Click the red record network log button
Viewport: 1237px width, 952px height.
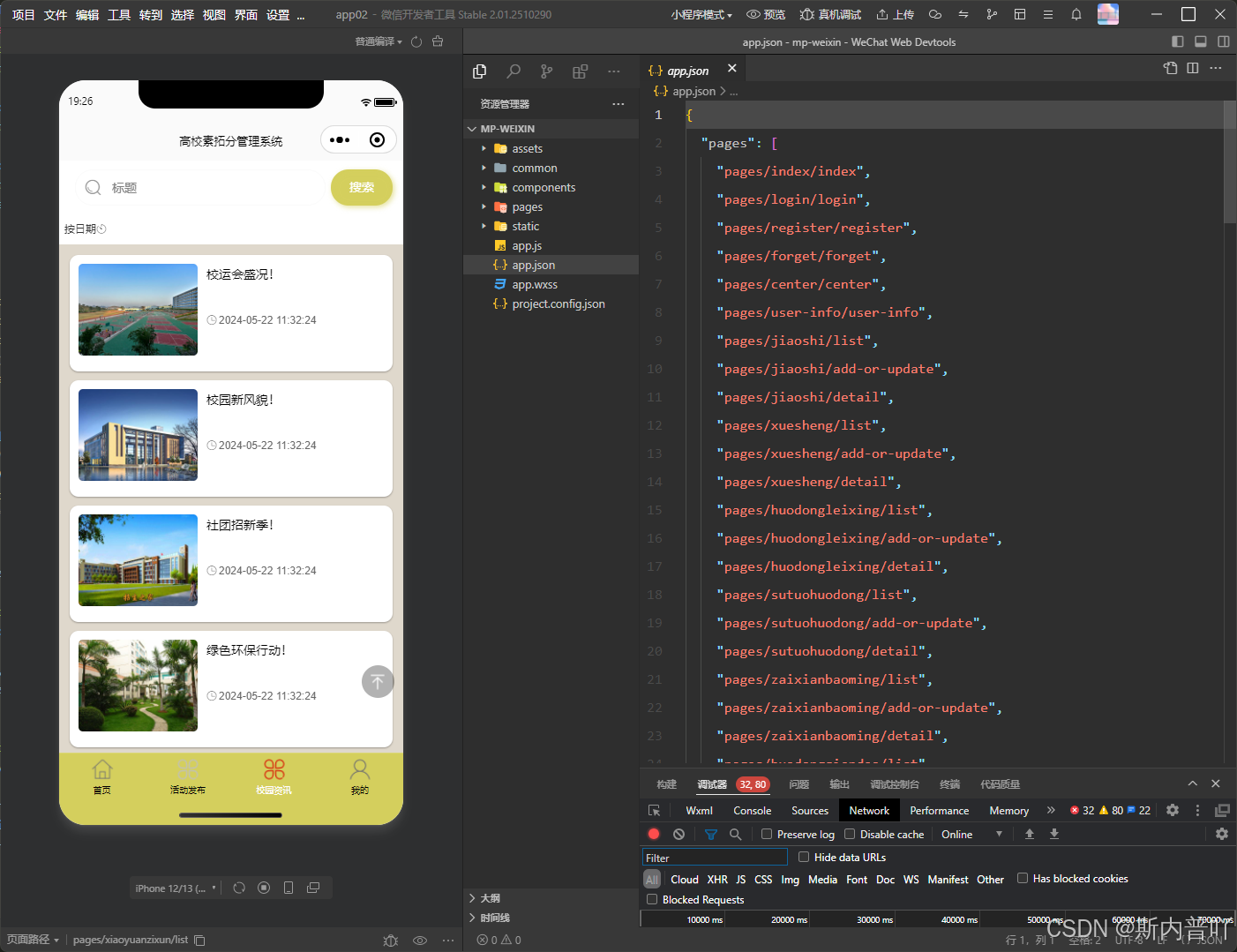(654, 834)
